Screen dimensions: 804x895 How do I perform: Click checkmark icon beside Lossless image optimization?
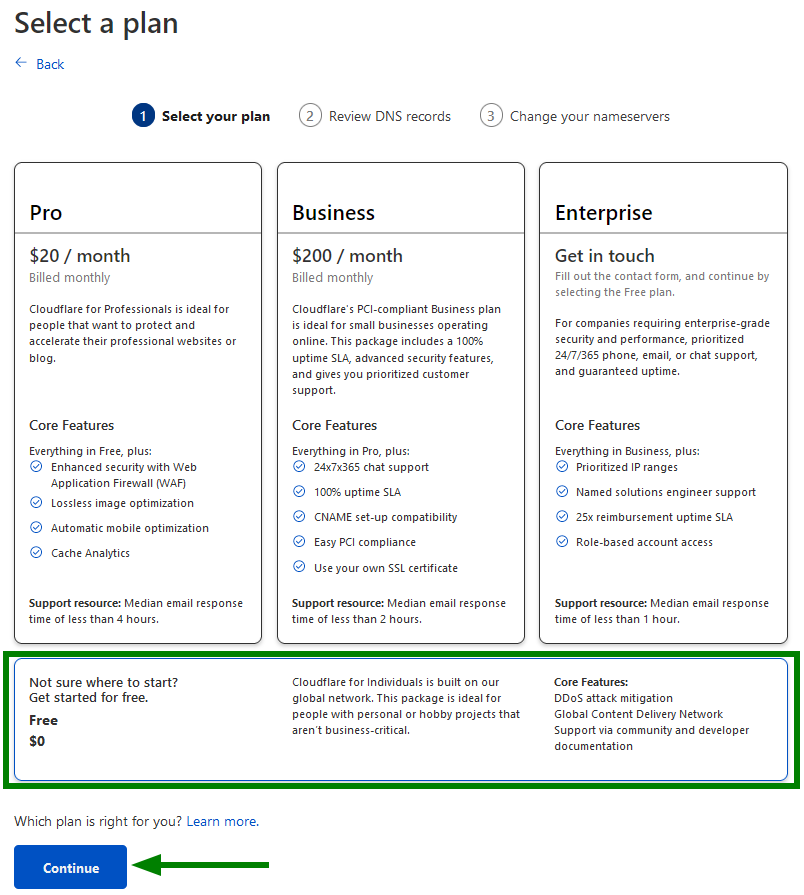tap(36, 502)
